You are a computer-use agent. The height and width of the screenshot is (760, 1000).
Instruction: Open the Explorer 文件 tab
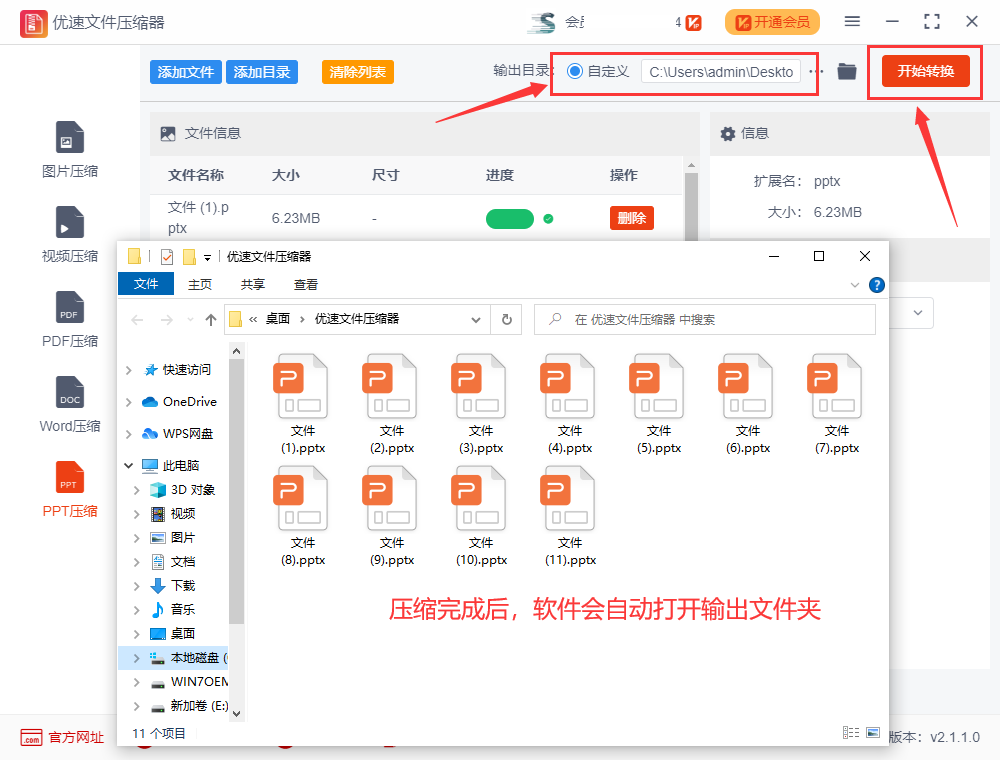146,284
